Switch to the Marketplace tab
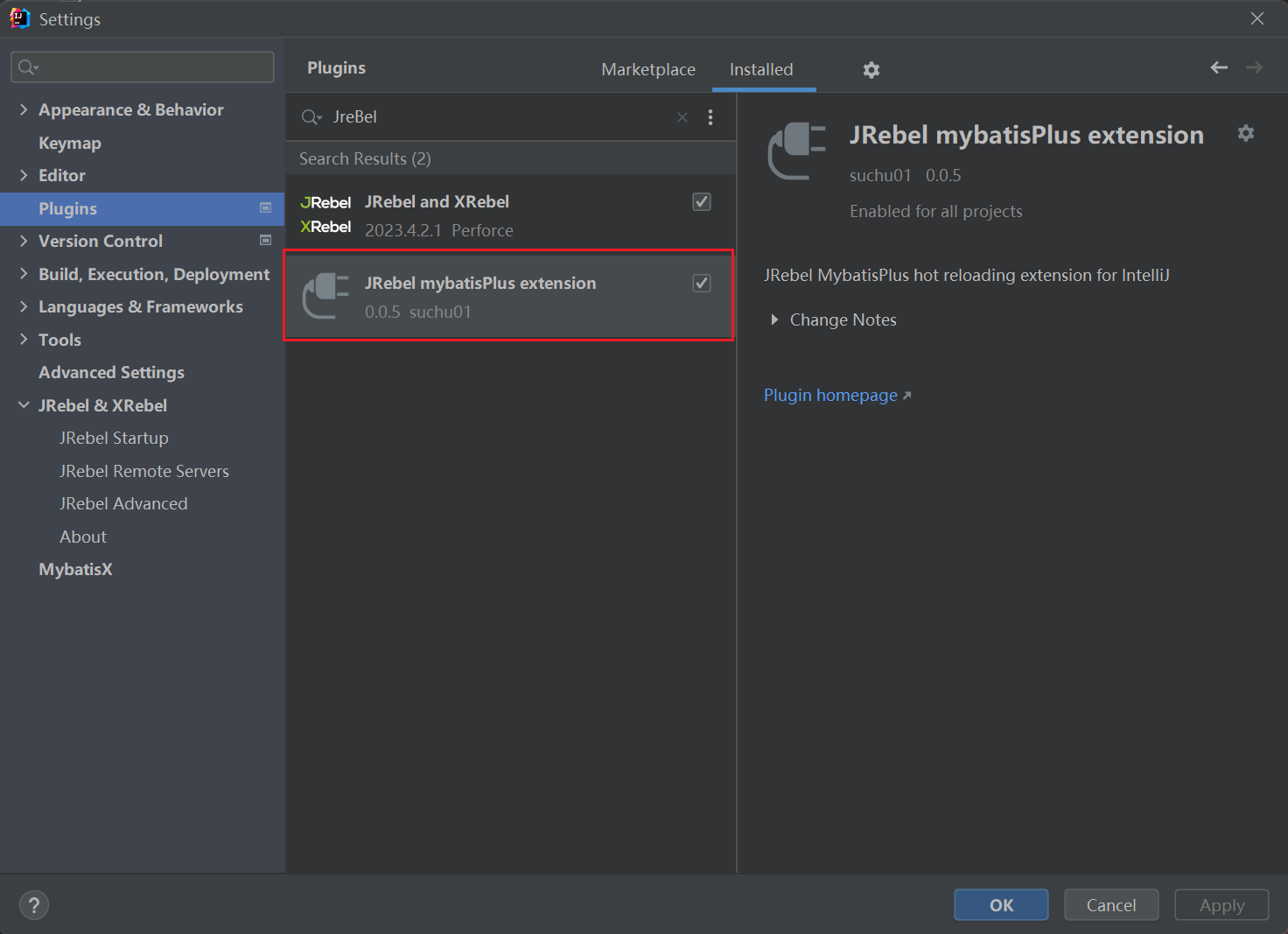 pyautogui.click(x=648, y=69)
